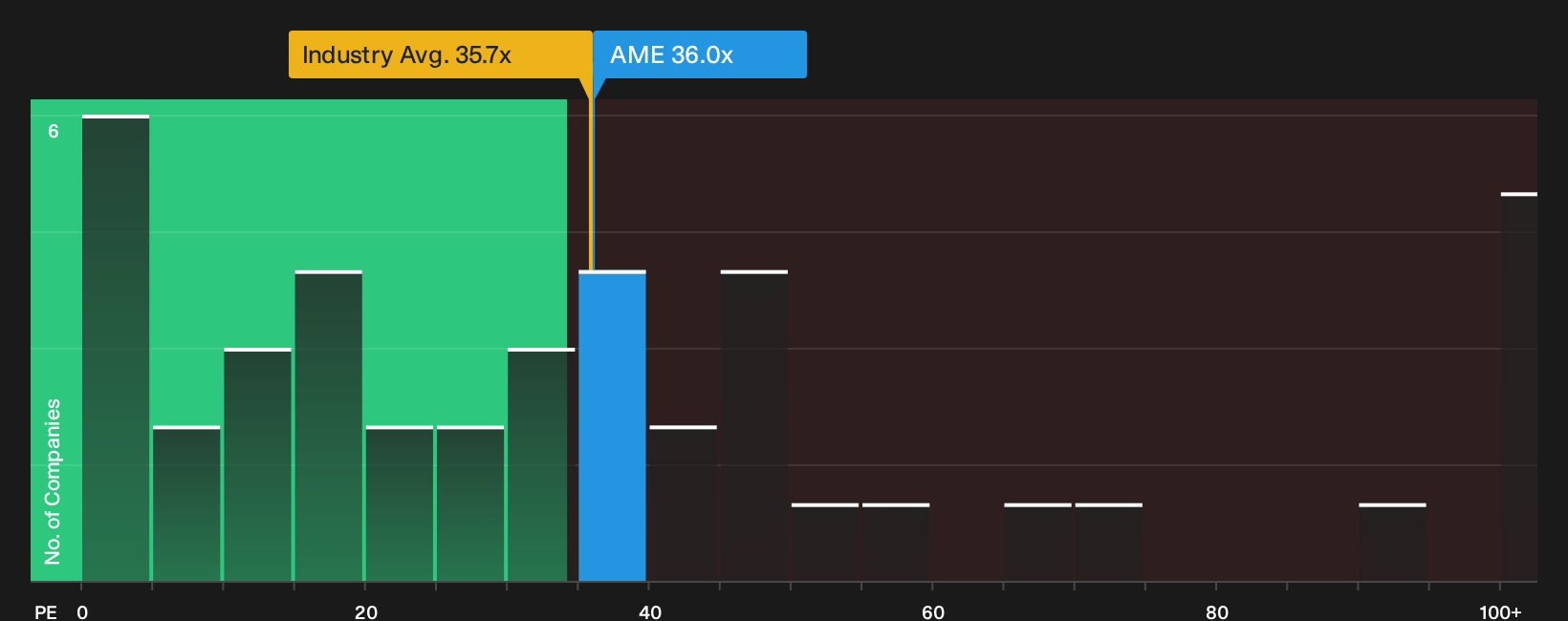Image resolution: width=1568 pixels, height=621 pixels.
Task: Select the short bar between PE 5 and 10
Action: click(186, 503)
